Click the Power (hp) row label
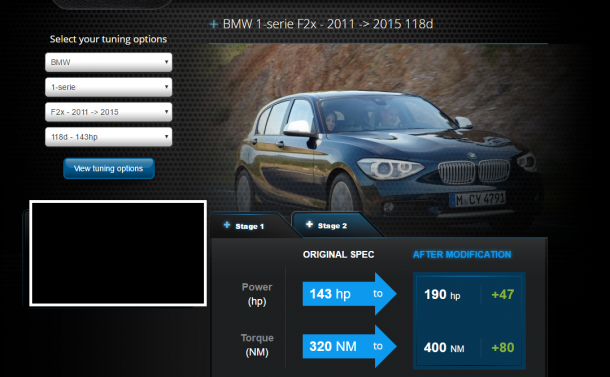 (257, 294)
